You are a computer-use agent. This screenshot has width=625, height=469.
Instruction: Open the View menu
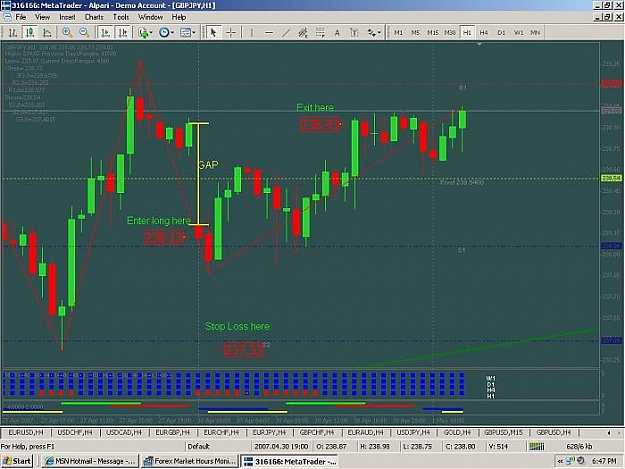42,17
